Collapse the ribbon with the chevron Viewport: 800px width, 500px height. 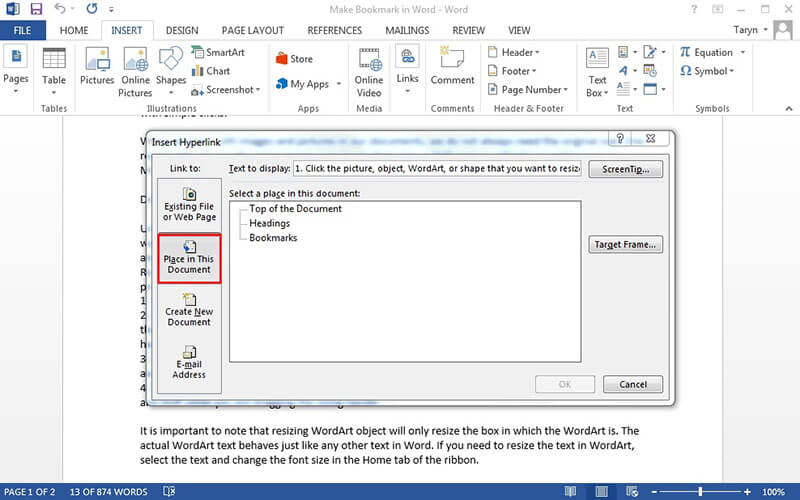[x=789, y=109]
